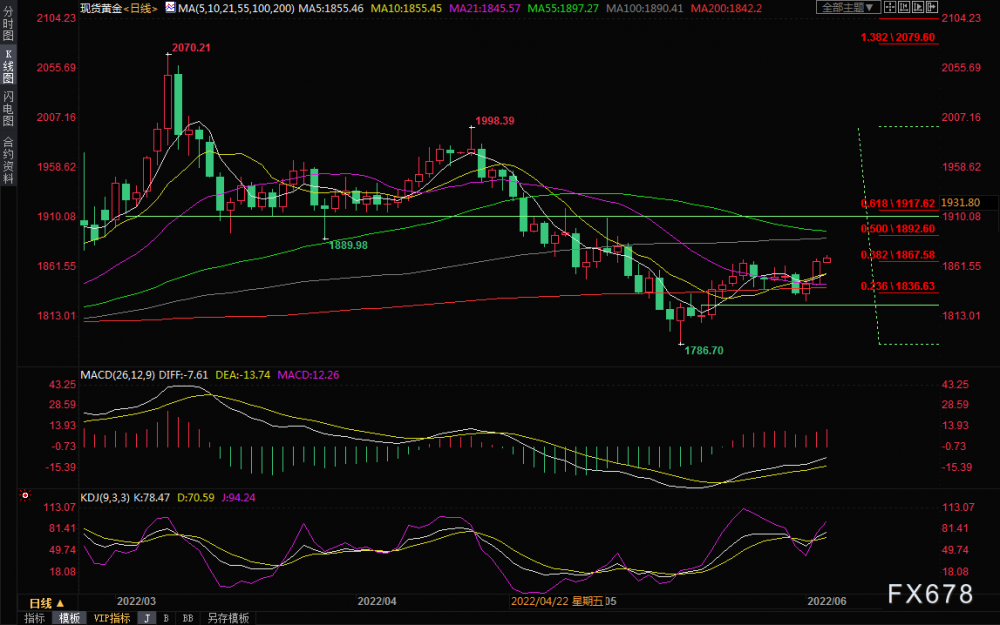The width and height of the screenshot is (1000, 625).
Task: Click the 2022/04/22 星期五 date marker
Action: click(556, 601)
